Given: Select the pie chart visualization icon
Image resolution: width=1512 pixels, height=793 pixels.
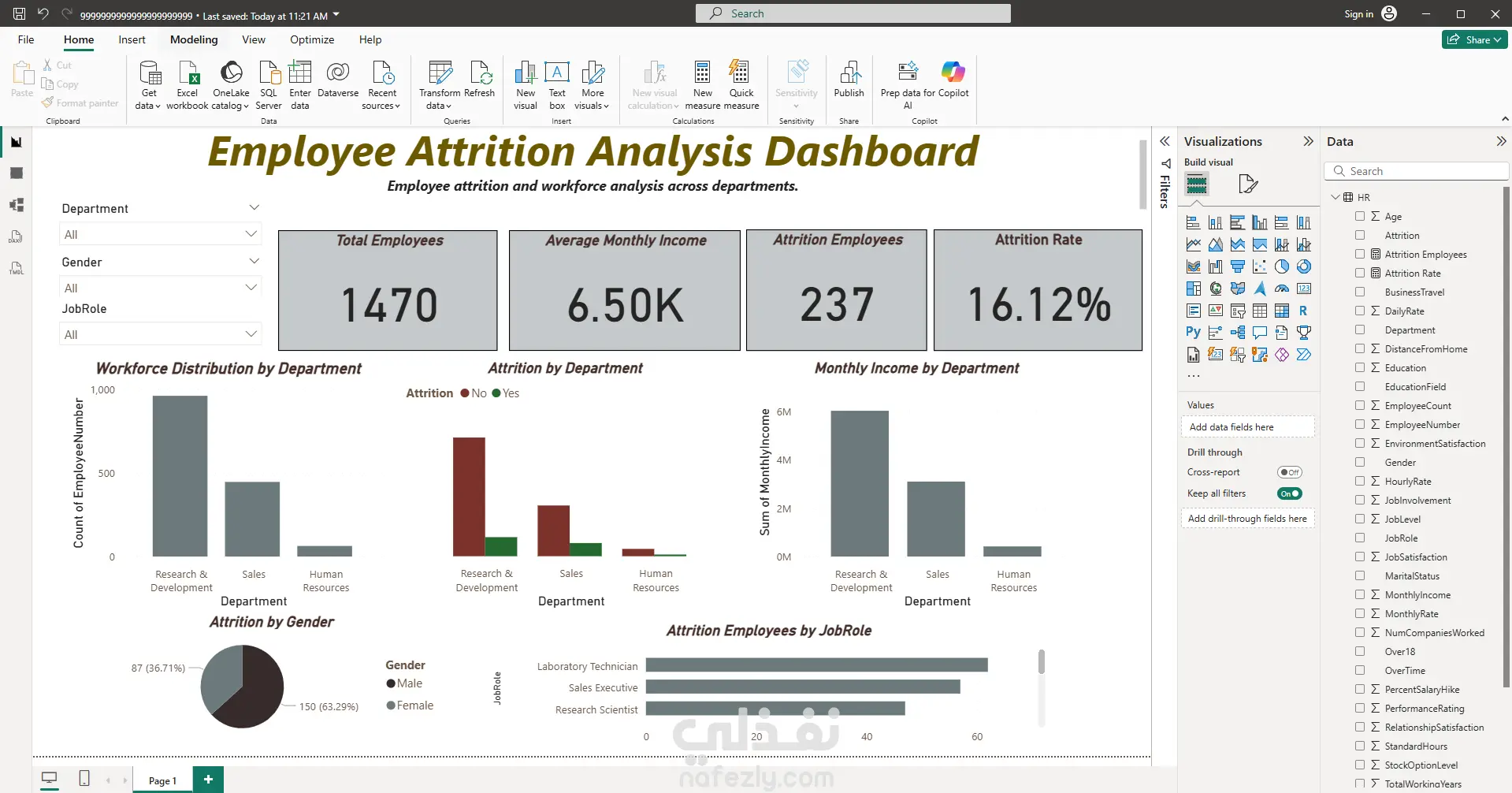Looking at the screenshot, I should [1282, 266].
